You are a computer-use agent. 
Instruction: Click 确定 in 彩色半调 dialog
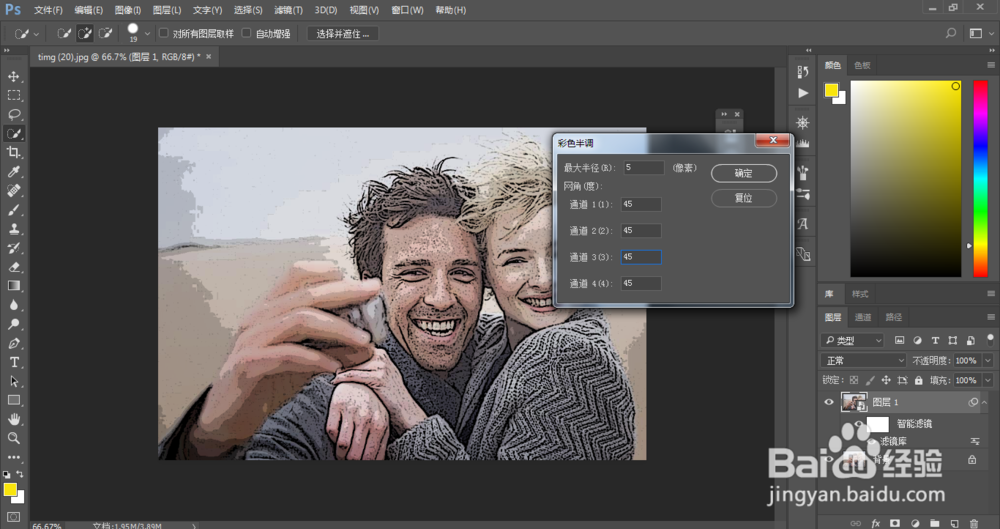(744, 173)
